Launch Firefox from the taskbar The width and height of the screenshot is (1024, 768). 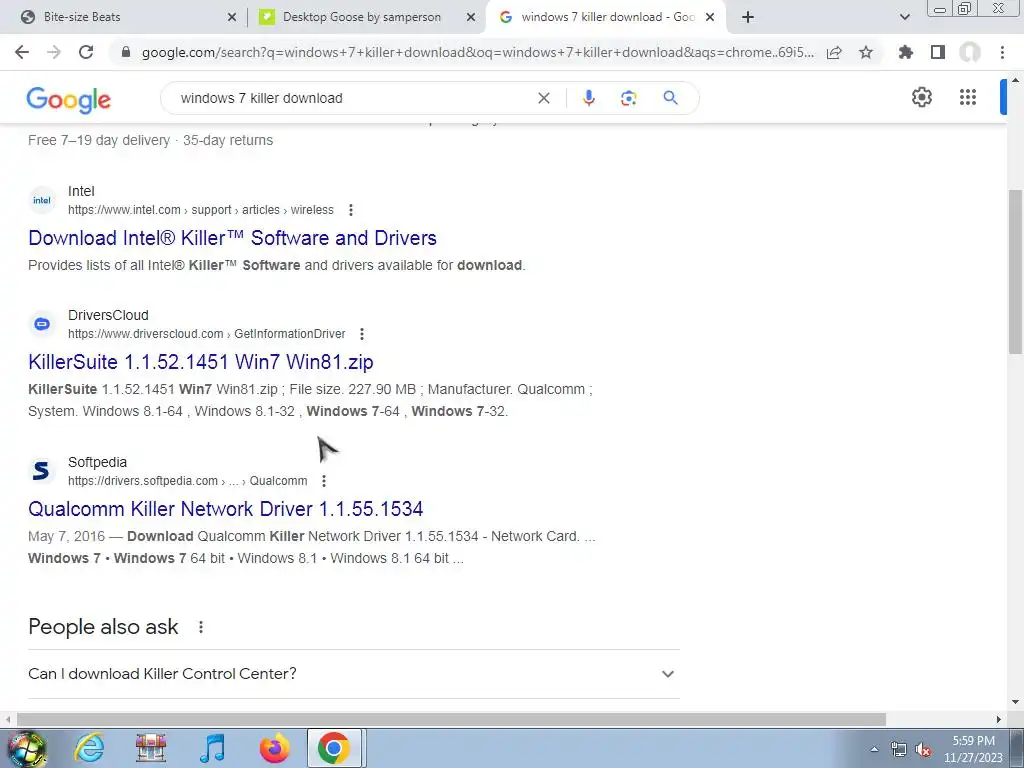(x=274, y=748)
